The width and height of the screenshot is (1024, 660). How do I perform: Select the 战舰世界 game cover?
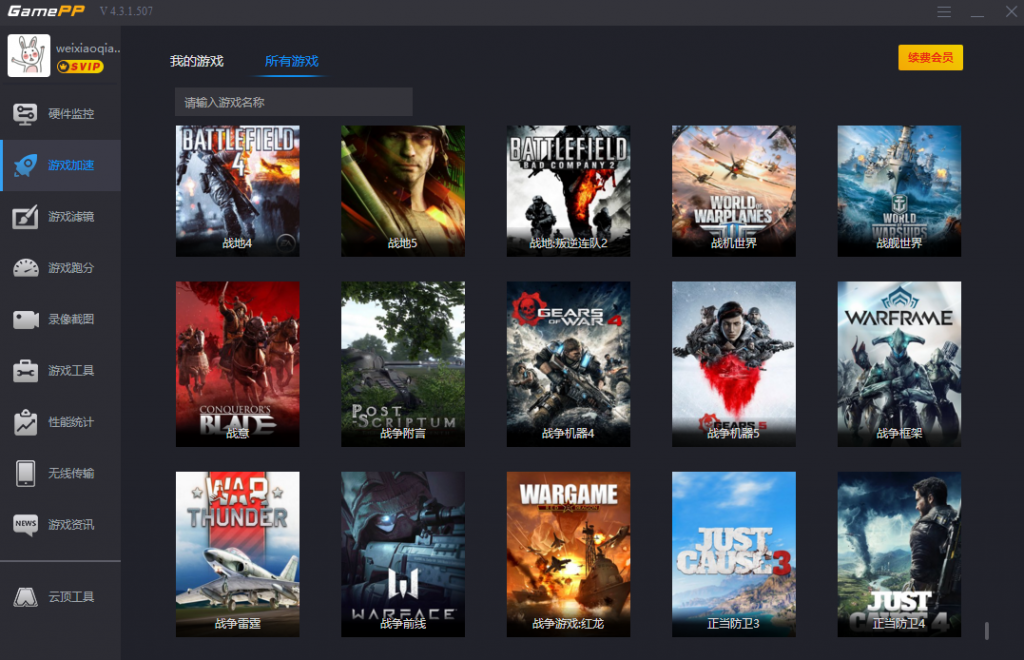899,191
